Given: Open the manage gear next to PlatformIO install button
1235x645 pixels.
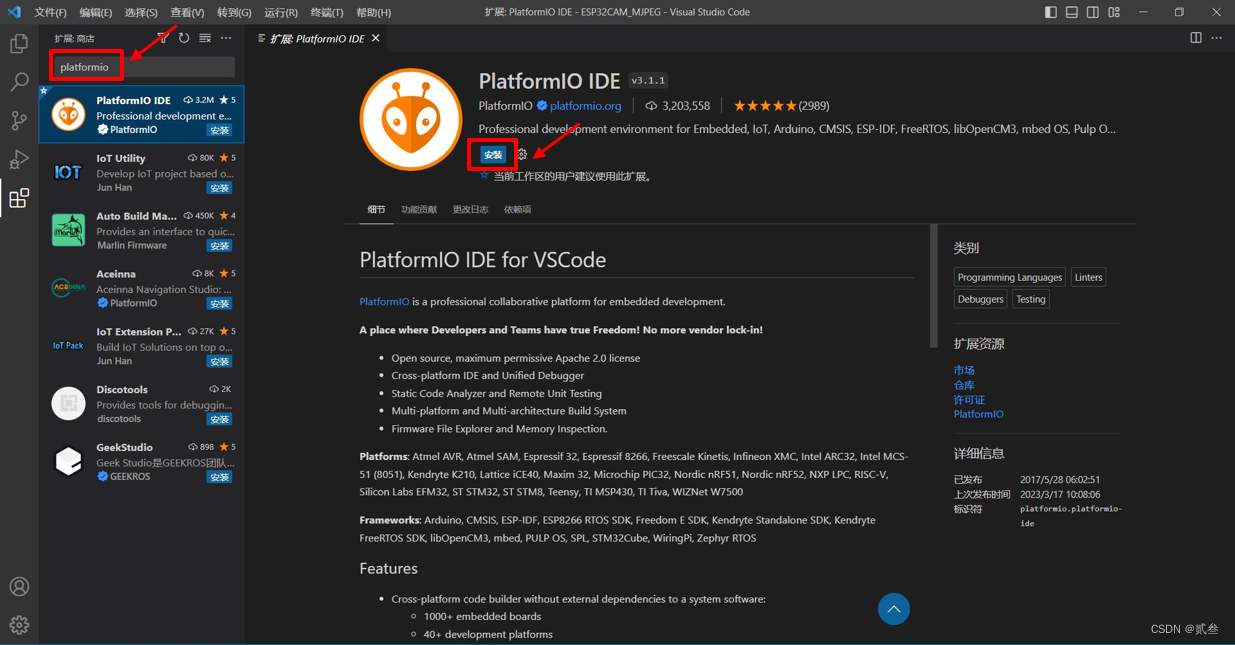Looking at the screenshot, I should 520,155.
